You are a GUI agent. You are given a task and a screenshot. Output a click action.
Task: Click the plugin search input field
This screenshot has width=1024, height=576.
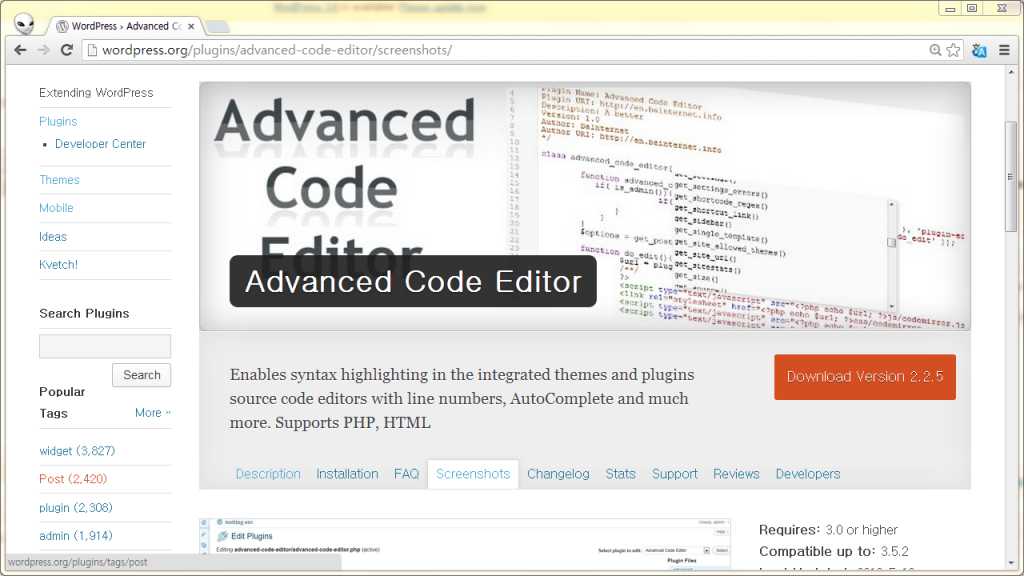click(x=104, y=346)
